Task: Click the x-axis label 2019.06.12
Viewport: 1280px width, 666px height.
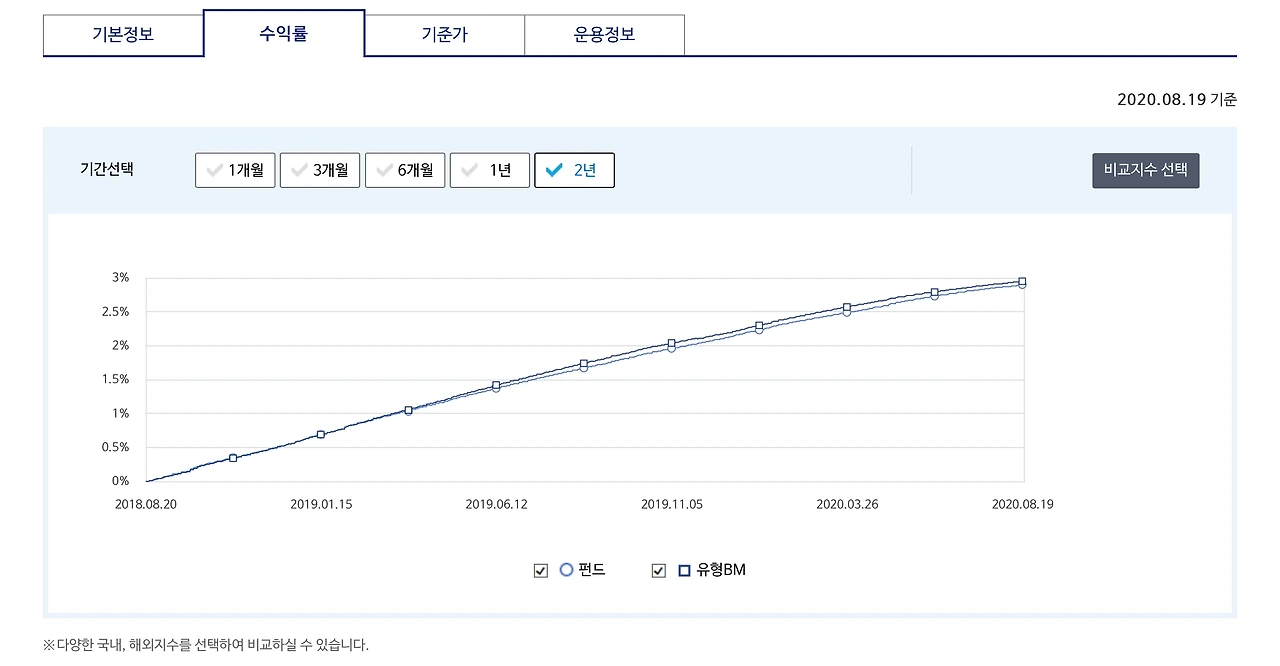Action: [496, 504]
